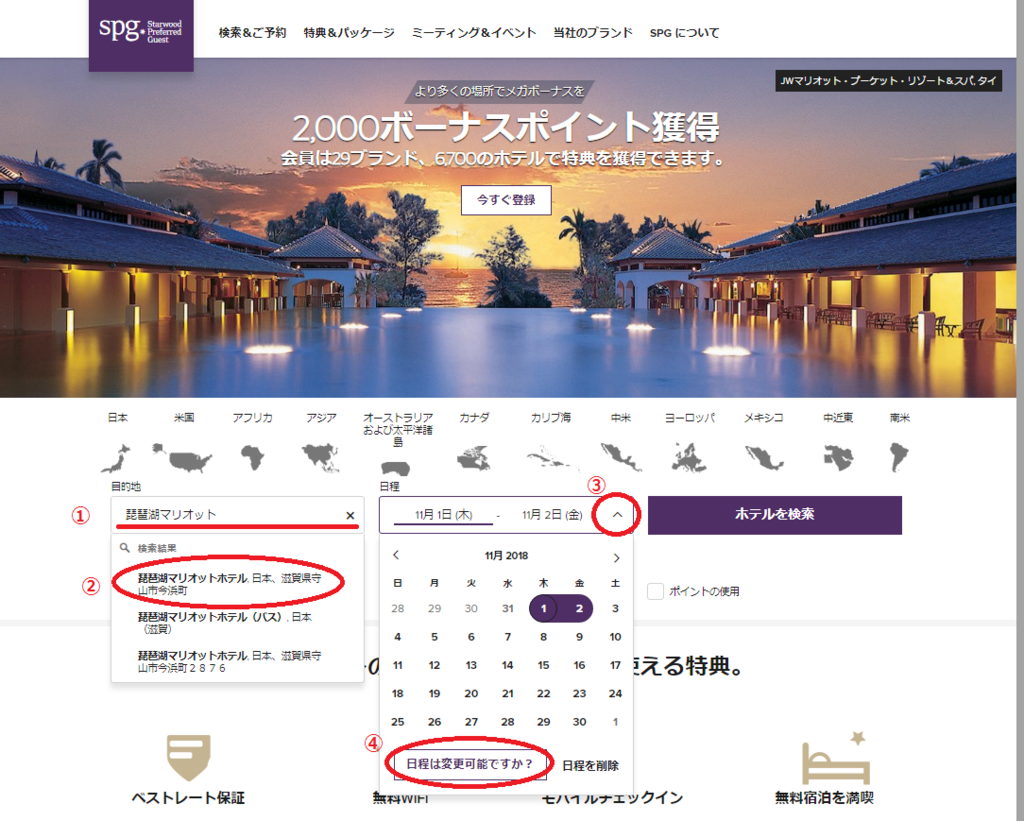Click 日程を削除 link
This screenshot has width=1024, height=821.
tap(590, 765)
